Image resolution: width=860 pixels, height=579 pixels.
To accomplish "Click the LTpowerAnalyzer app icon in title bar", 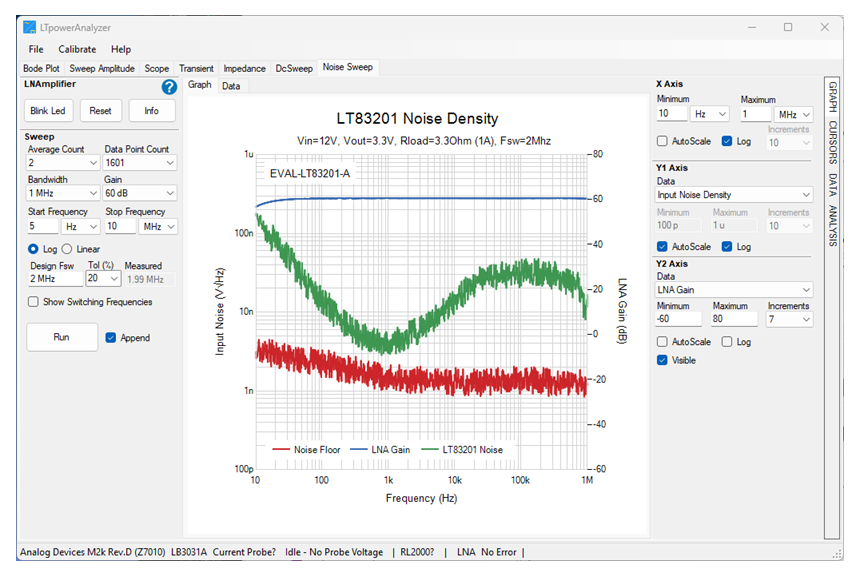I will [29, 27].
